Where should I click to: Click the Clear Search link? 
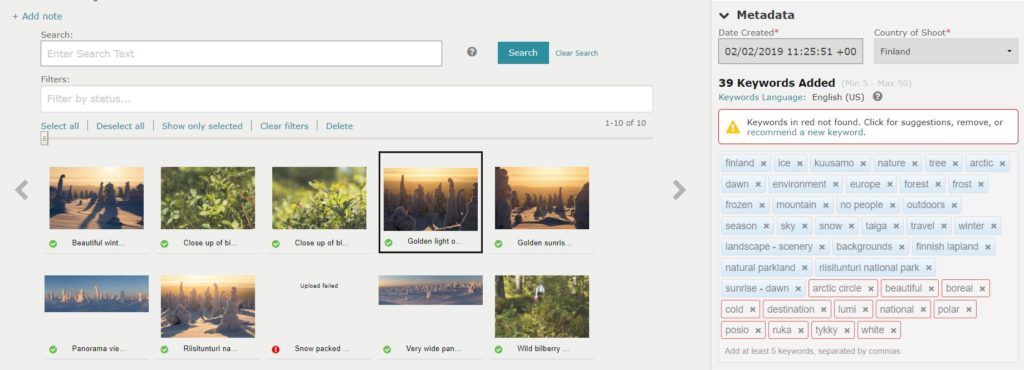577,54
